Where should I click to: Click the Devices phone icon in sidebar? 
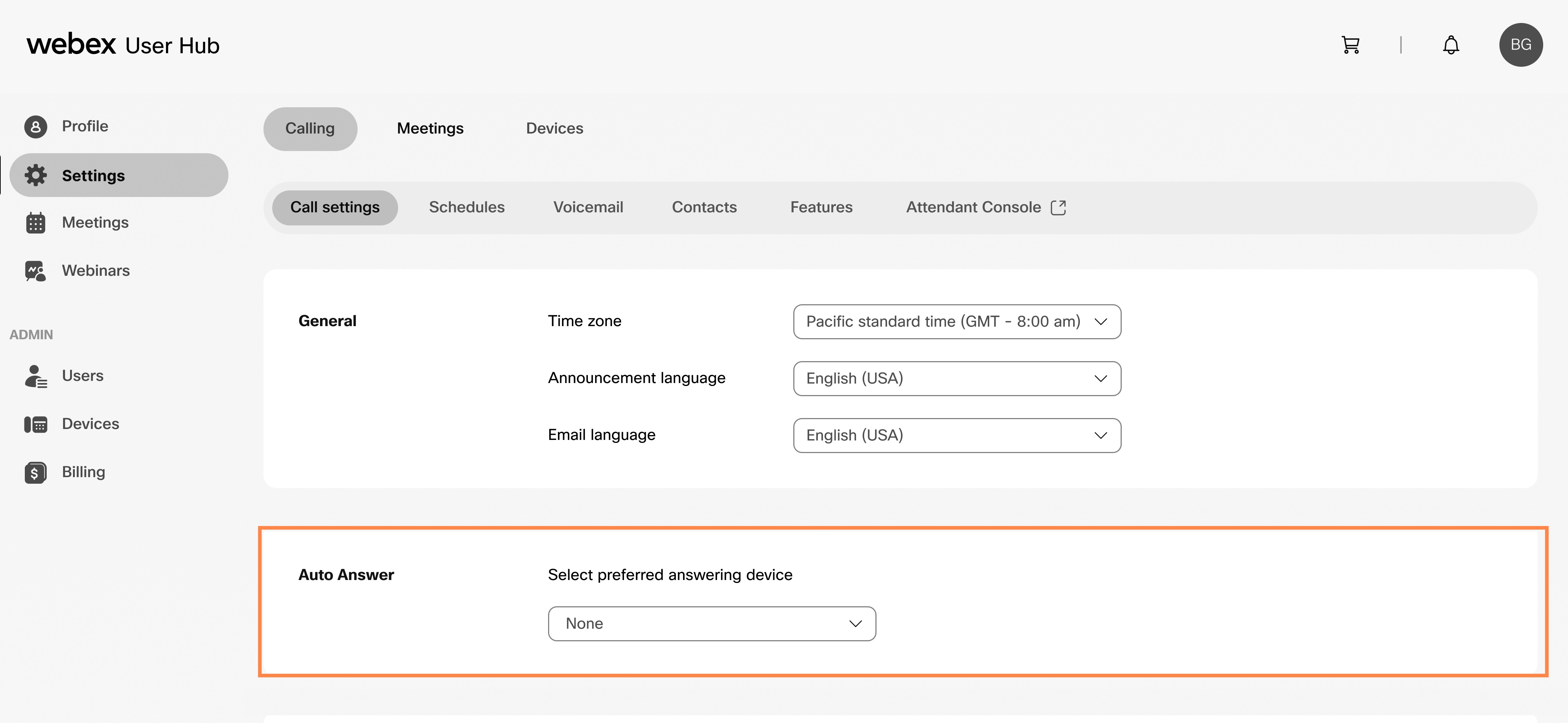click(x=35, y=424)
